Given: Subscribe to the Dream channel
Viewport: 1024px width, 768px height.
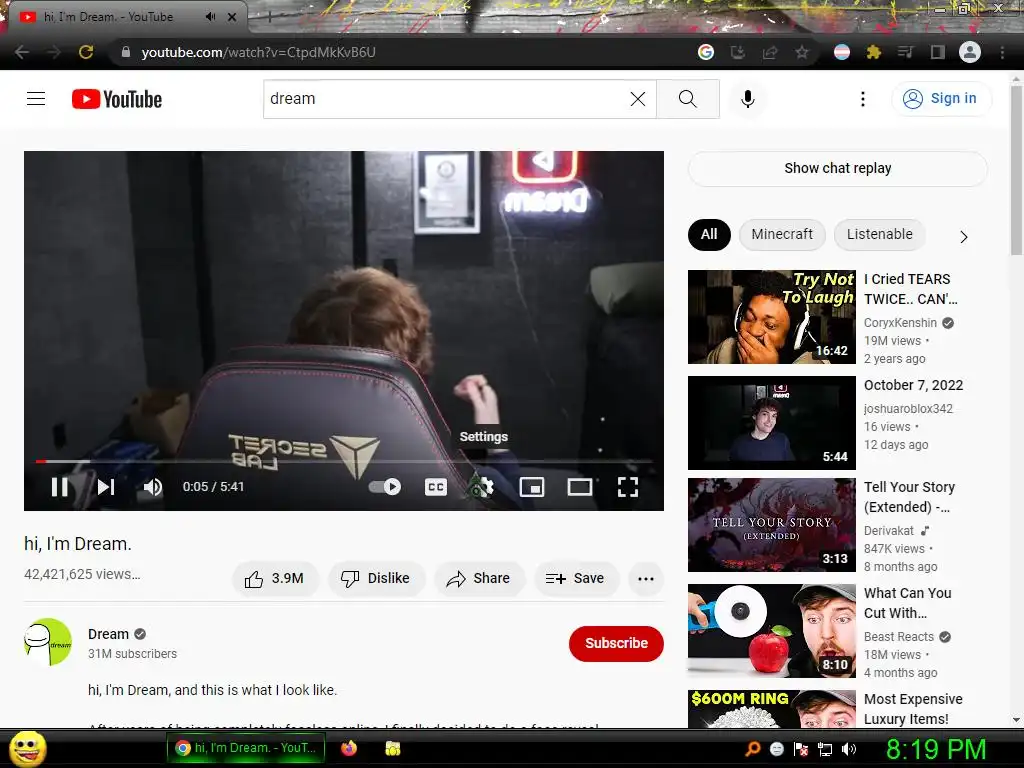Looking at the screenshot, I should click(x=616, y=643).
